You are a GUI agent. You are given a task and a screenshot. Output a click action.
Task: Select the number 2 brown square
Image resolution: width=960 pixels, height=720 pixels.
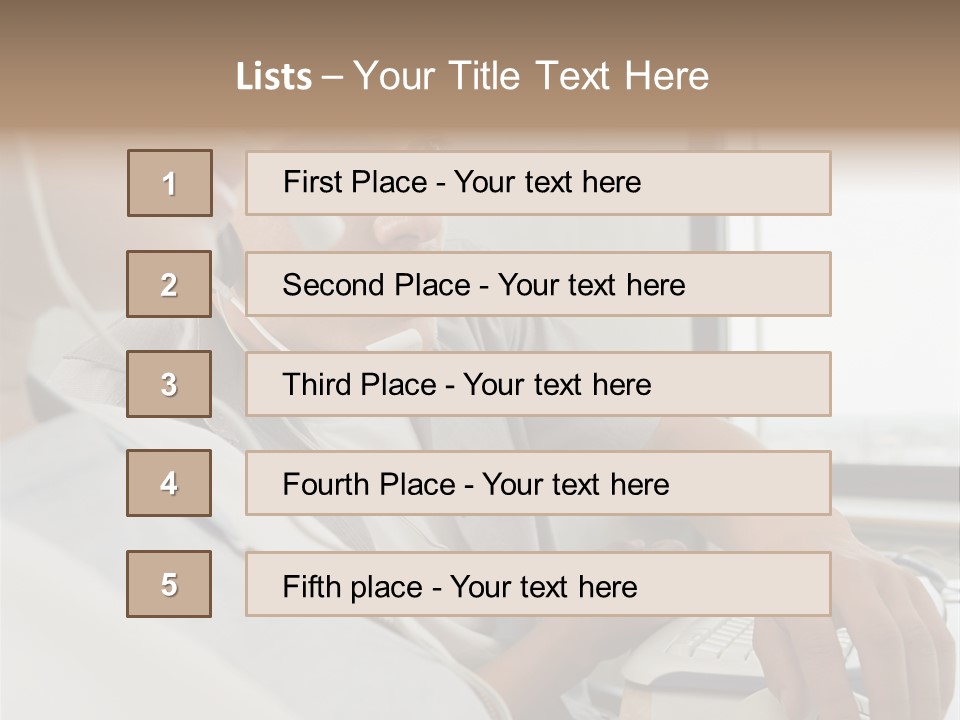(x=169, y=284)
